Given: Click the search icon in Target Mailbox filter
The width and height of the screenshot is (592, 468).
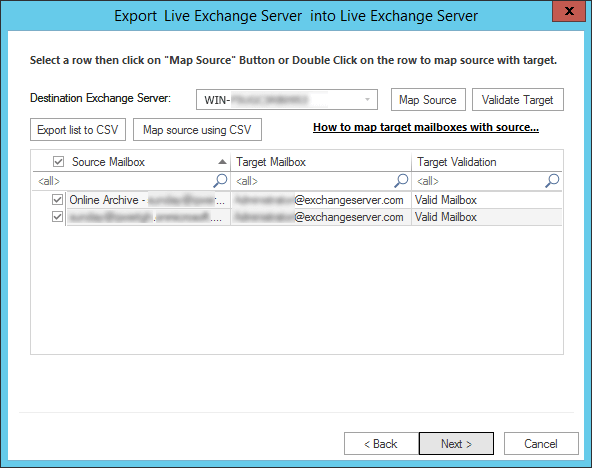Looking at the screenshot, I should [x=401, y=181].
